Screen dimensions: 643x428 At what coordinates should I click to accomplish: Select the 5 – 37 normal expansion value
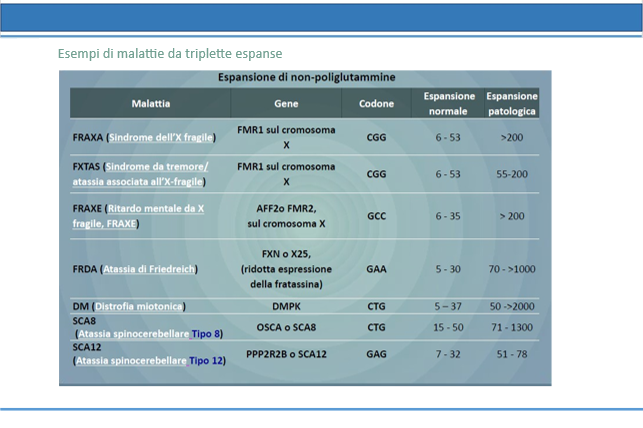[448, 307]
